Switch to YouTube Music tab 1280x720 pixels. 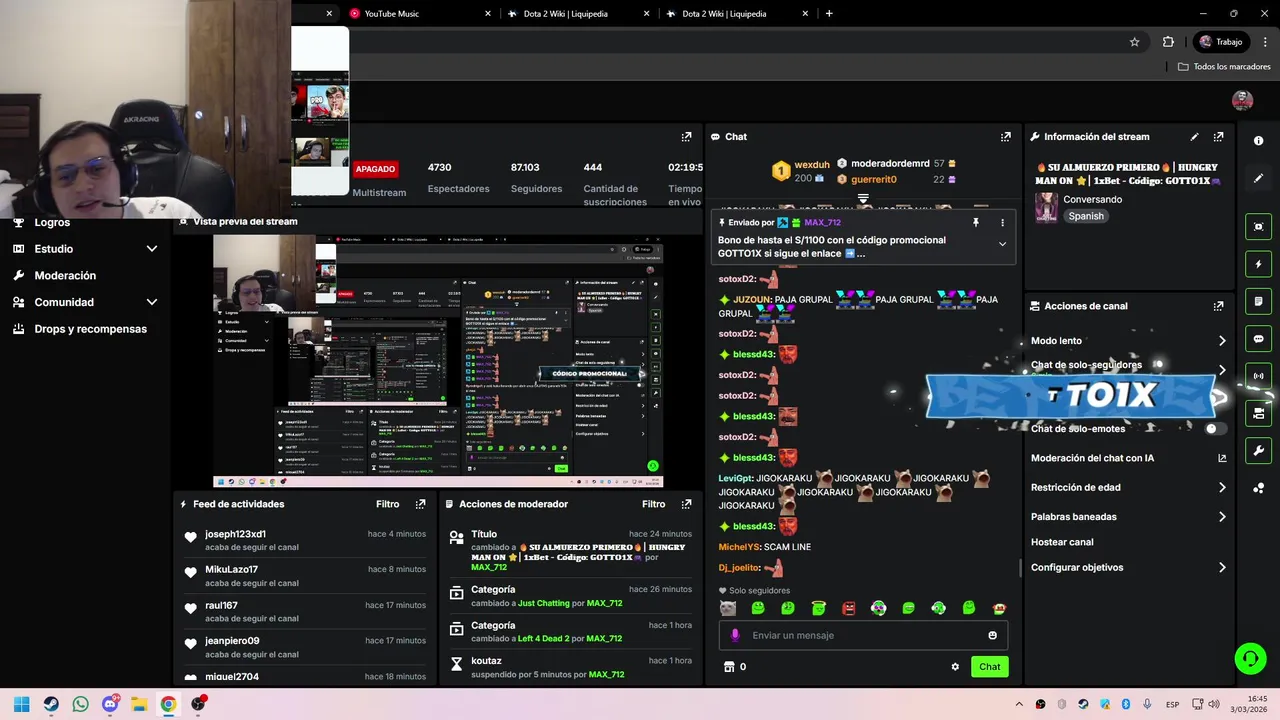[x=419, y=14]
